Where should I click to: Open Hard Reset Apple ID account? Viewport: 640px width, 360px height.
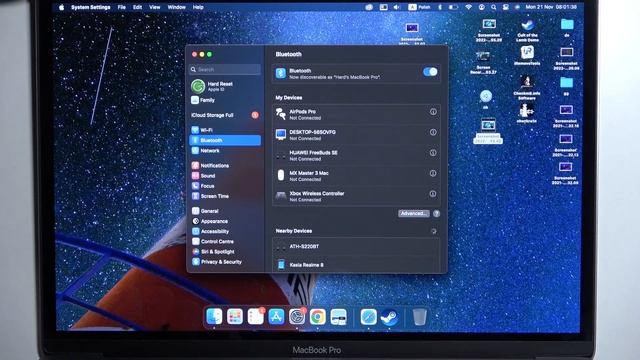(x=225, y=86)
